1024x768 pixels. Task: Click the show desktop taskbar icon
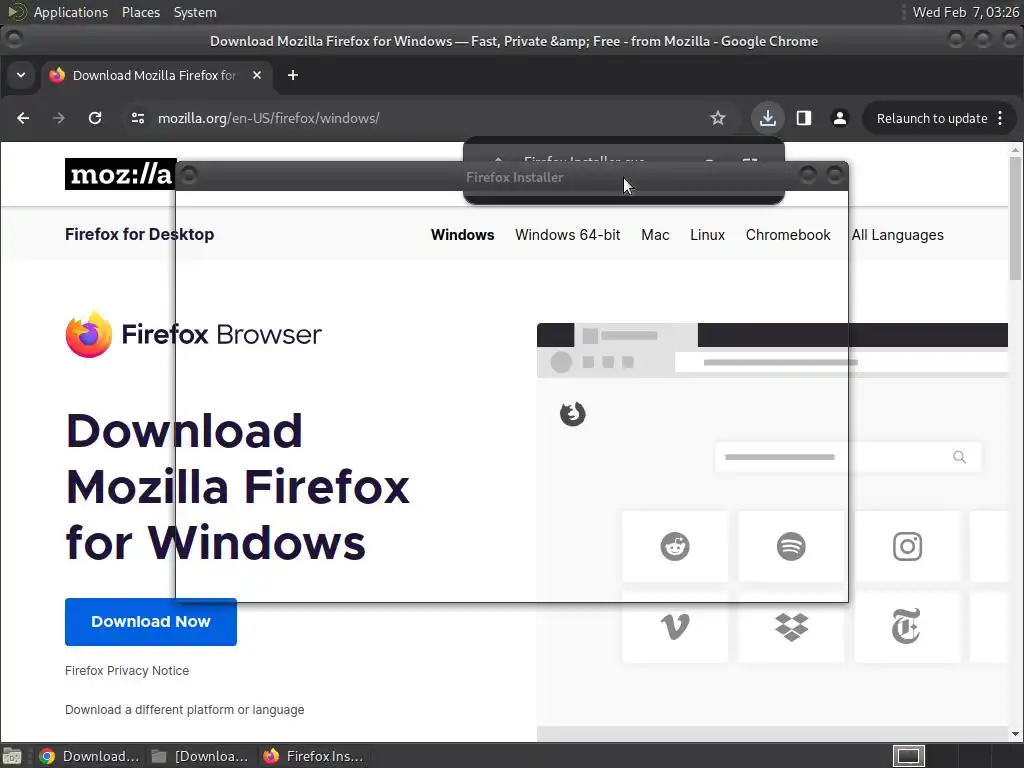click(12, 756)
